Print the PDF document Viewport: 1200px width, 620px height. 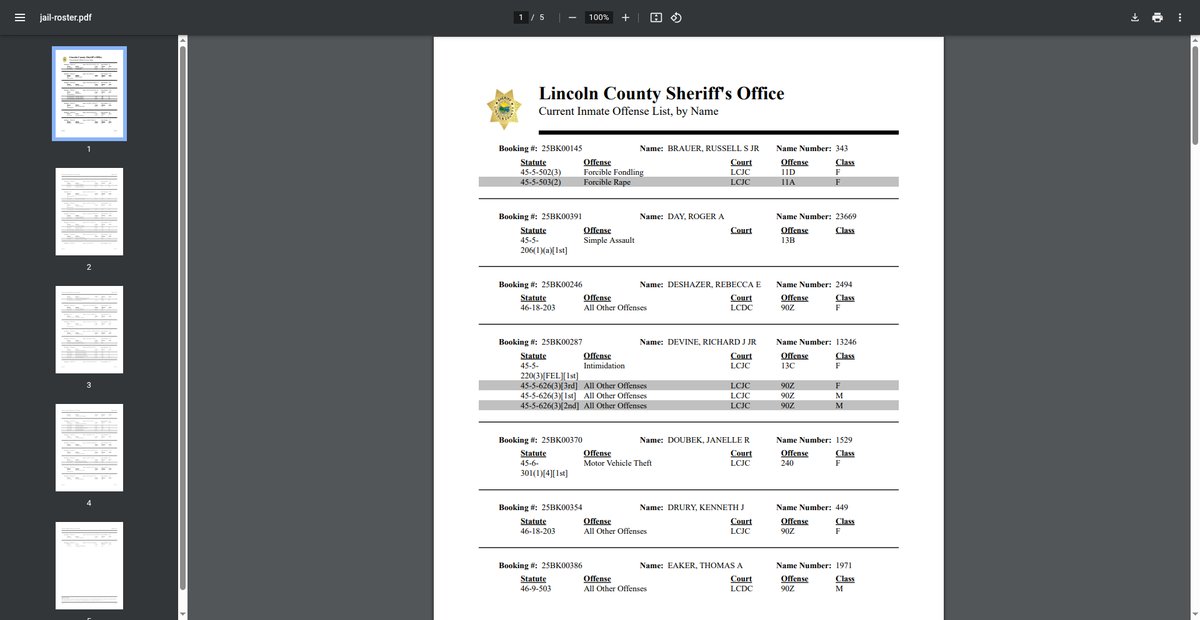(1157, 18)
